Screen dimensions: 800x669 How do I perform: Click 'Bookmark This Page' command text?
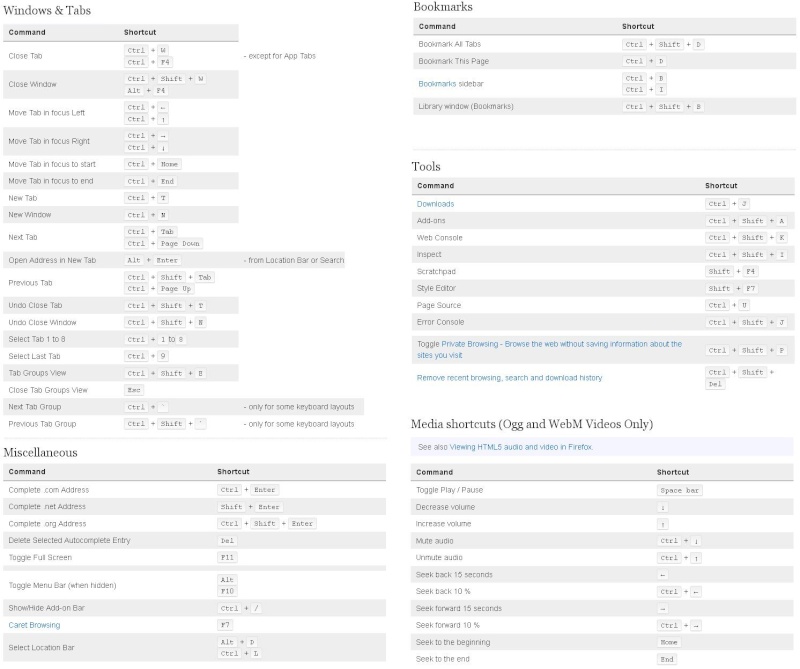click(x=454, y=61)
